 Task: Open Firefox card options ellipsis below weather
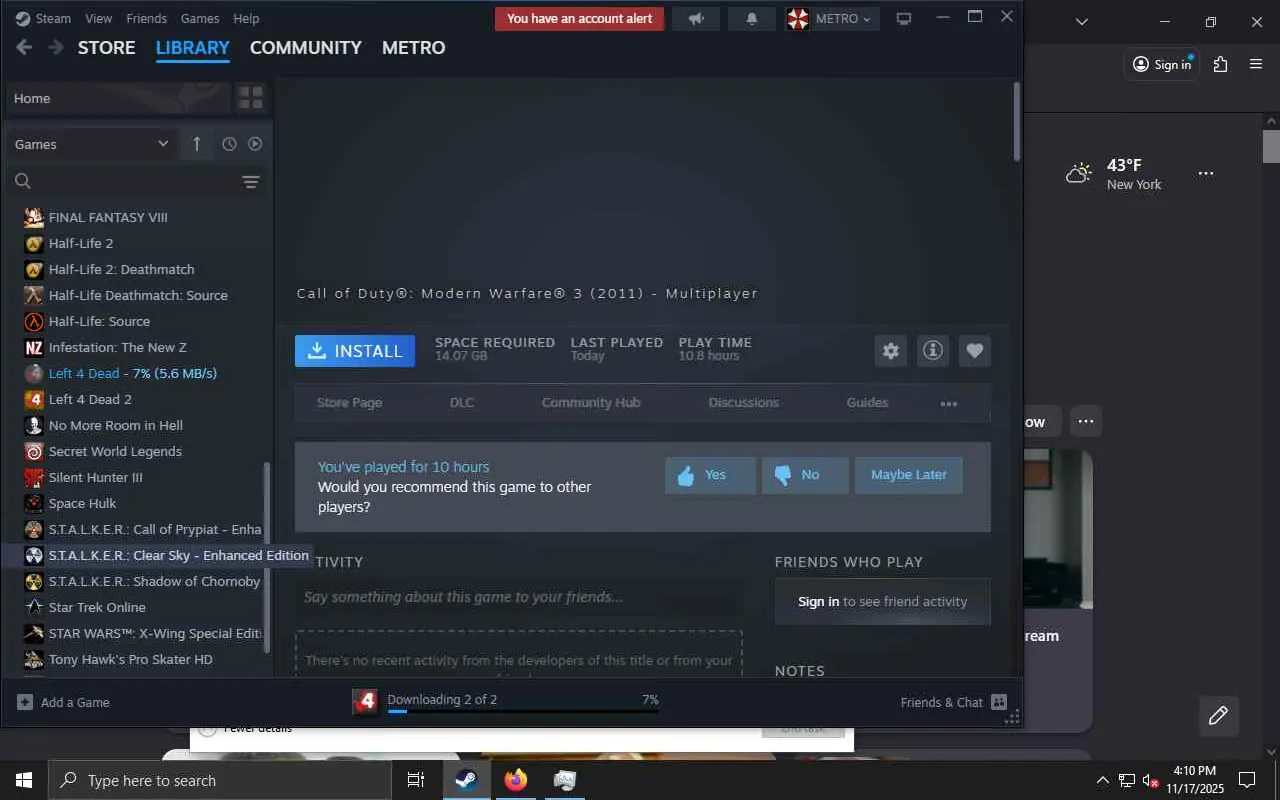pos(1086,421)
